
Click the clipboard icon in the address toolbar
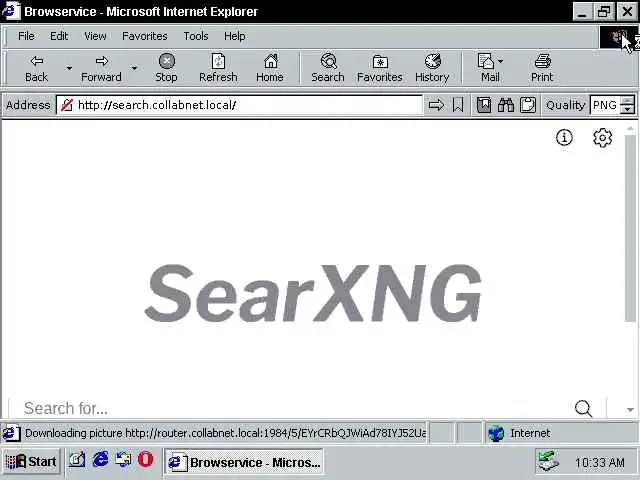(x=528, y=105)
